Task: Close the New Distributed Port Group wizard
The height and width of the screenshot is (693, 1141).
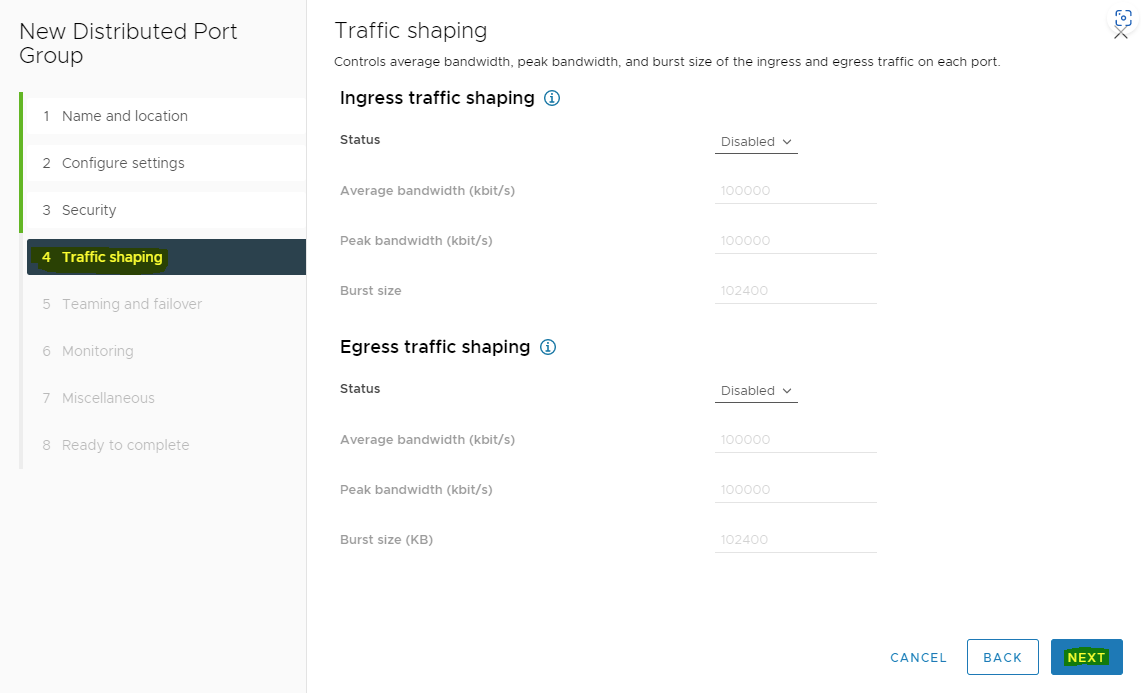Action: click(1121, 33)
